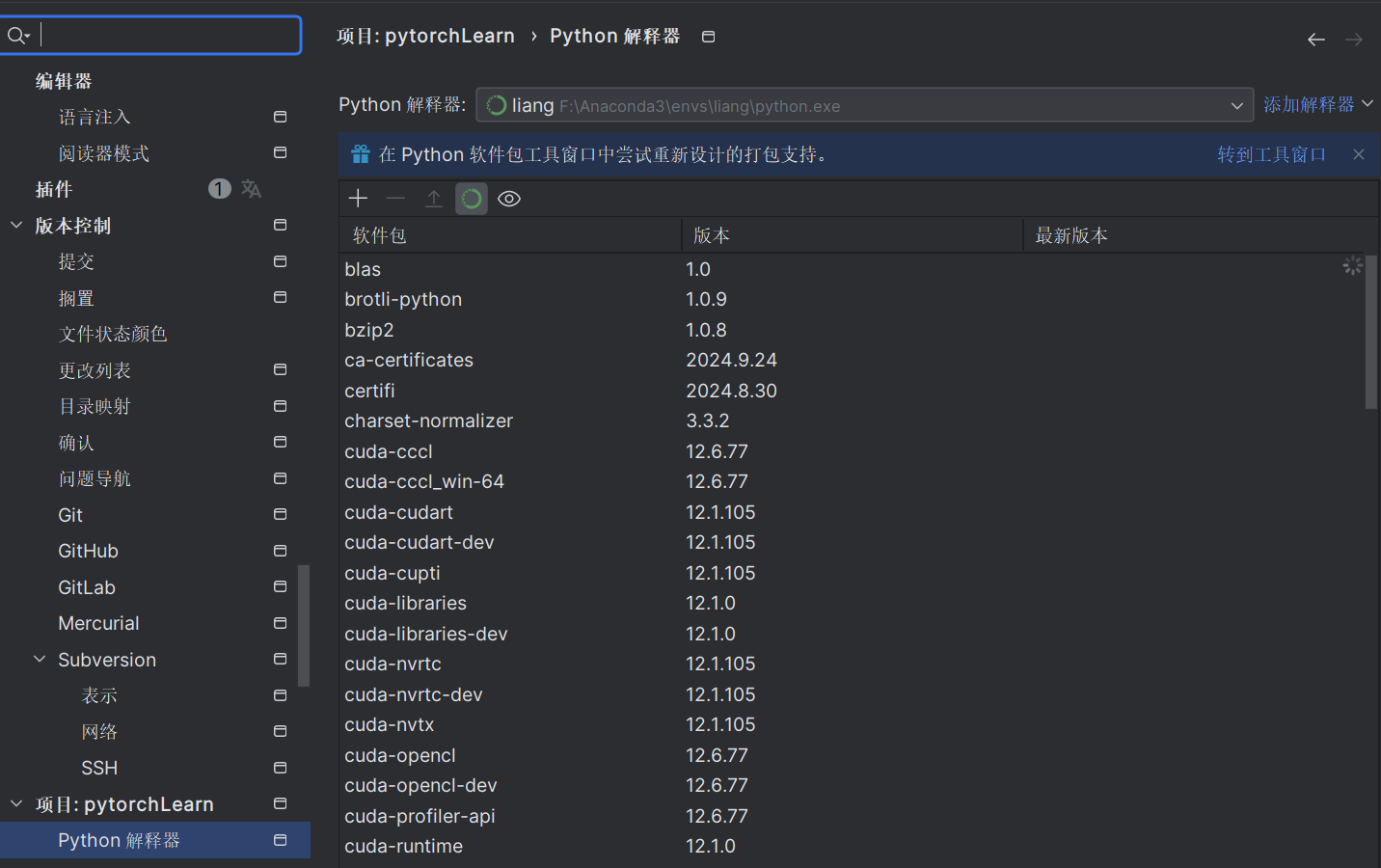1381x868 pixels.
Task: Select the Python 解释器 tree item
Action: [x=155, y=840]
